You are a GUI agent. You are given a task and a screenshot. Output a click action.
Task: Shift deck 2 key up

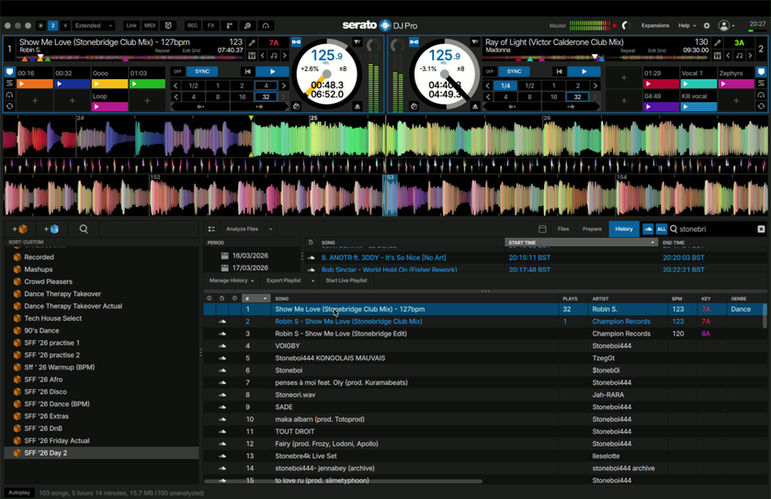[x=750, y=56]
